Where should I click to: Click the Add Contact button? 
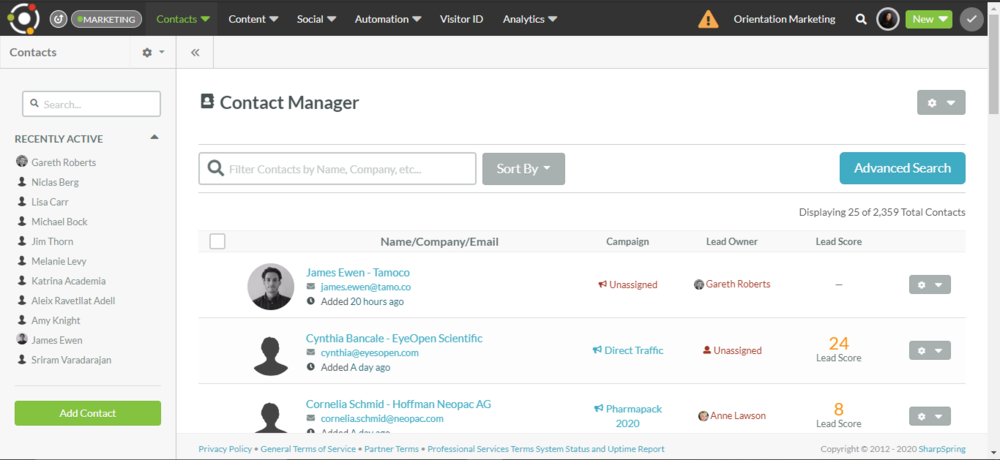point(88,413)
